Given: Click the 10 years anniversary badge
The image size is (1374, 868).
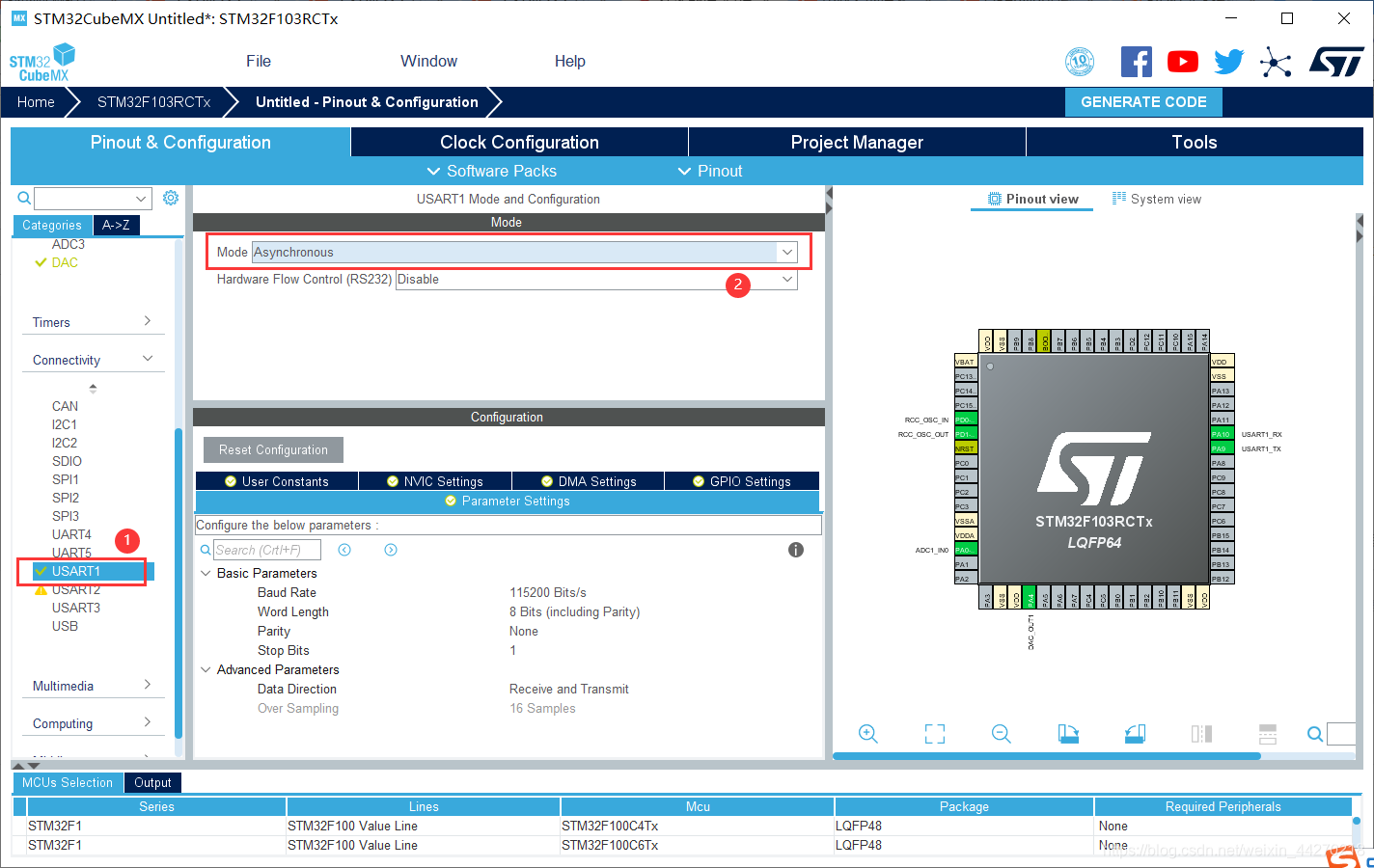Looking at the screenshot, I should (1080, 62).
